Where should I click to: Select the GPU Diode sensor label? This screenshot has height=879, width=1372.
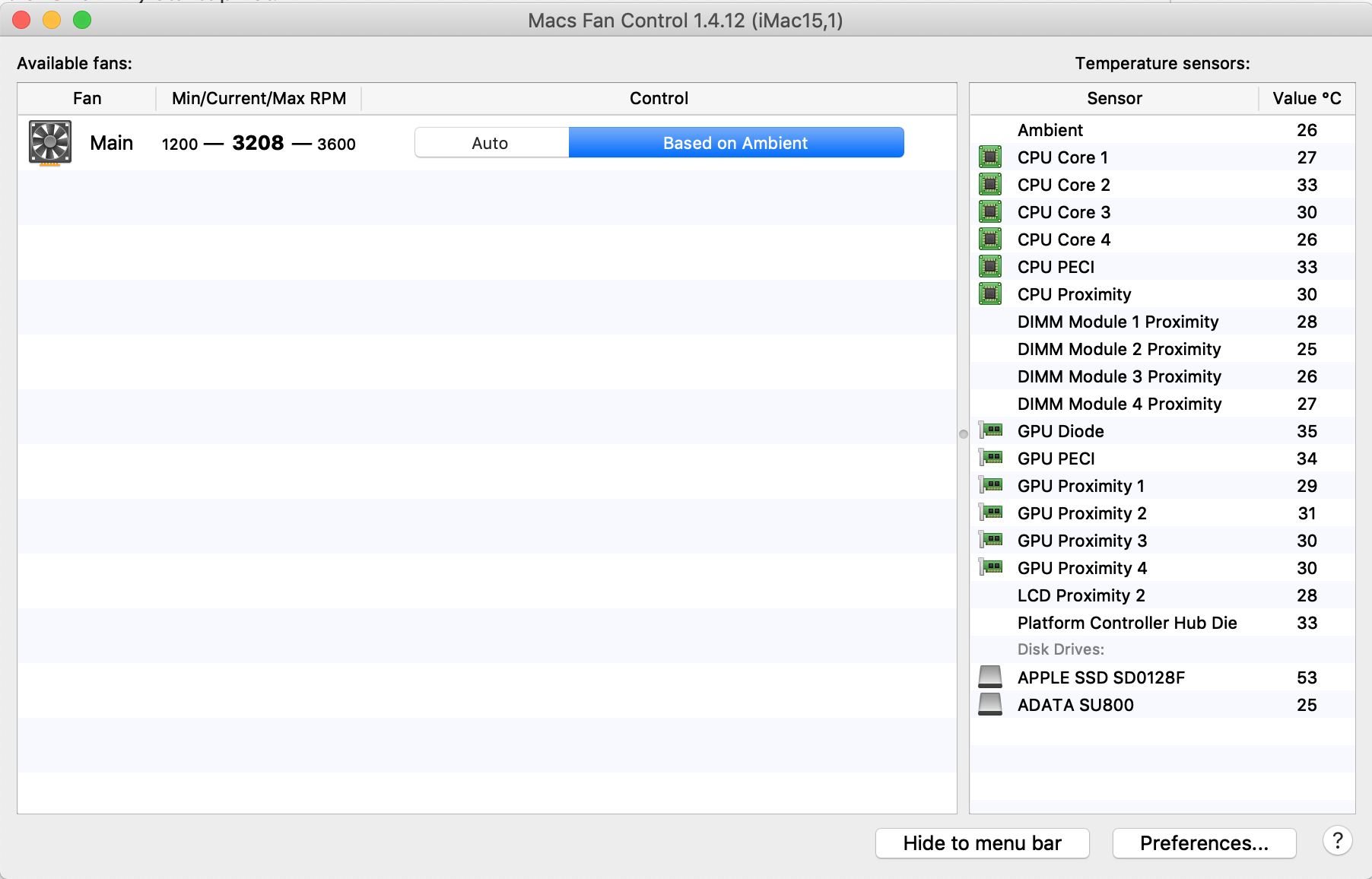(x=1061, y=431)
